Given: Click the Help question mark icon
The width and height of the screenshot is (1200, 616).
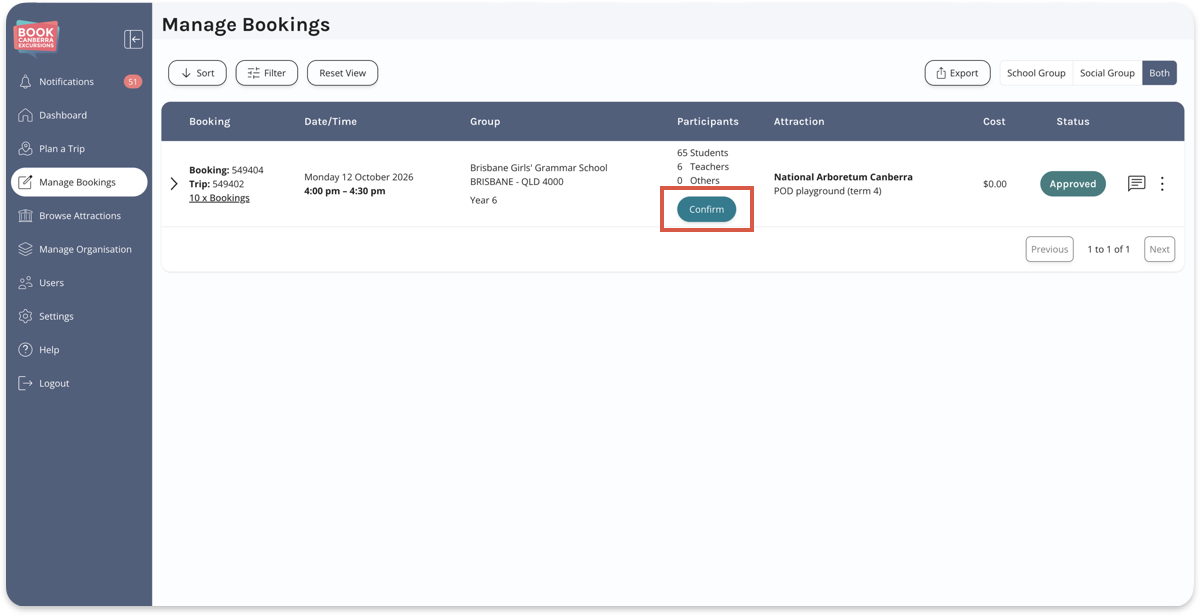Looking at the screenshot, I should [x=26, y=350].
